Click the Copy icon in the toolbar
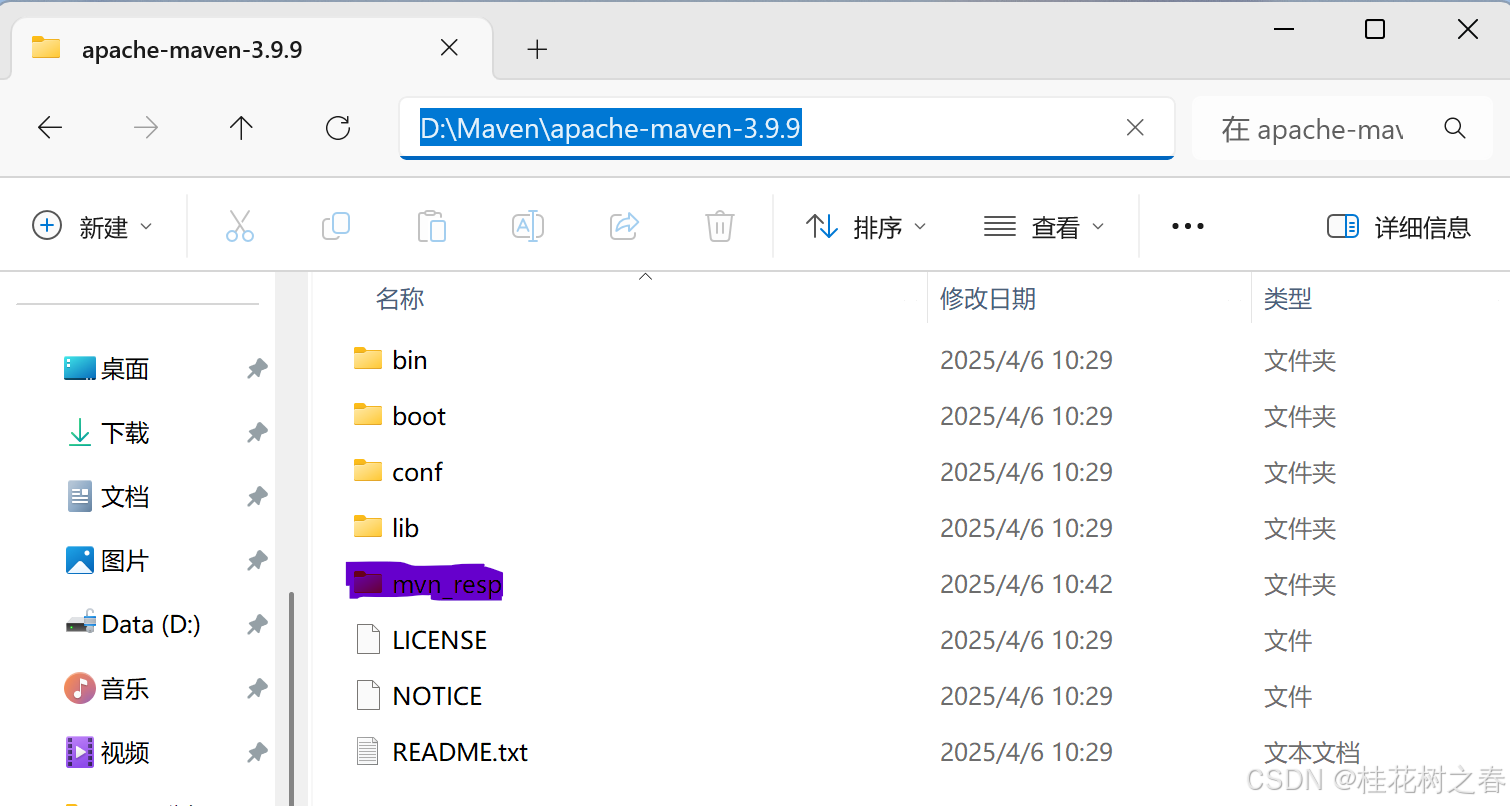The height and width of the screenshot is (806, 1510). pyautogui.click(x=336, y=226)
